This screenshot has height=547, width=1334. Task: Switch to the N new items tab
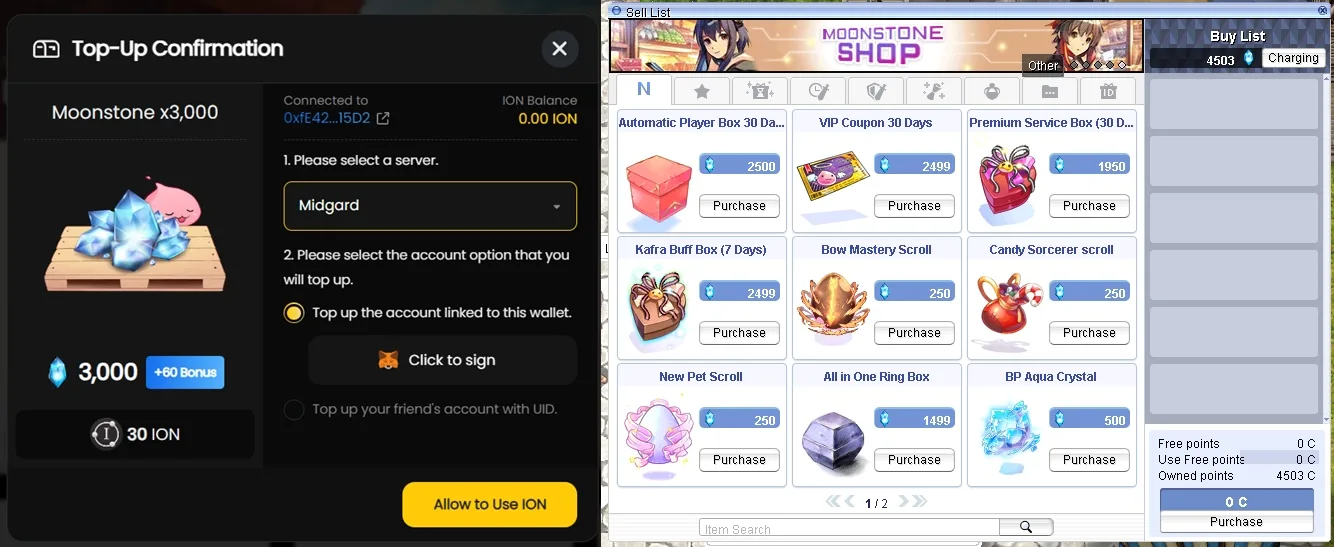tap(643, 89)
